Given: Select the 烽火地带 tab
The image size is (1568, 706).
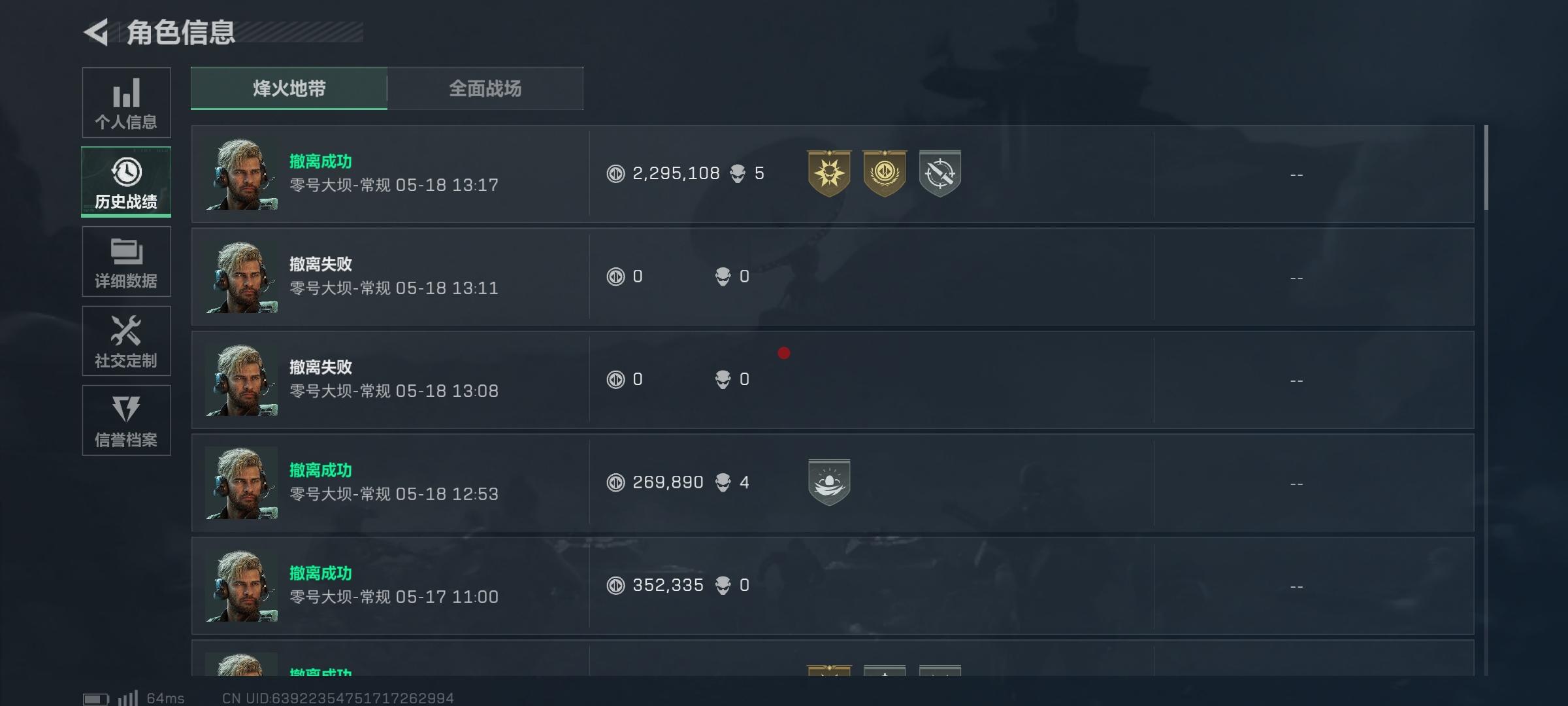Looking at the screenshot, I should click(289, 88).
